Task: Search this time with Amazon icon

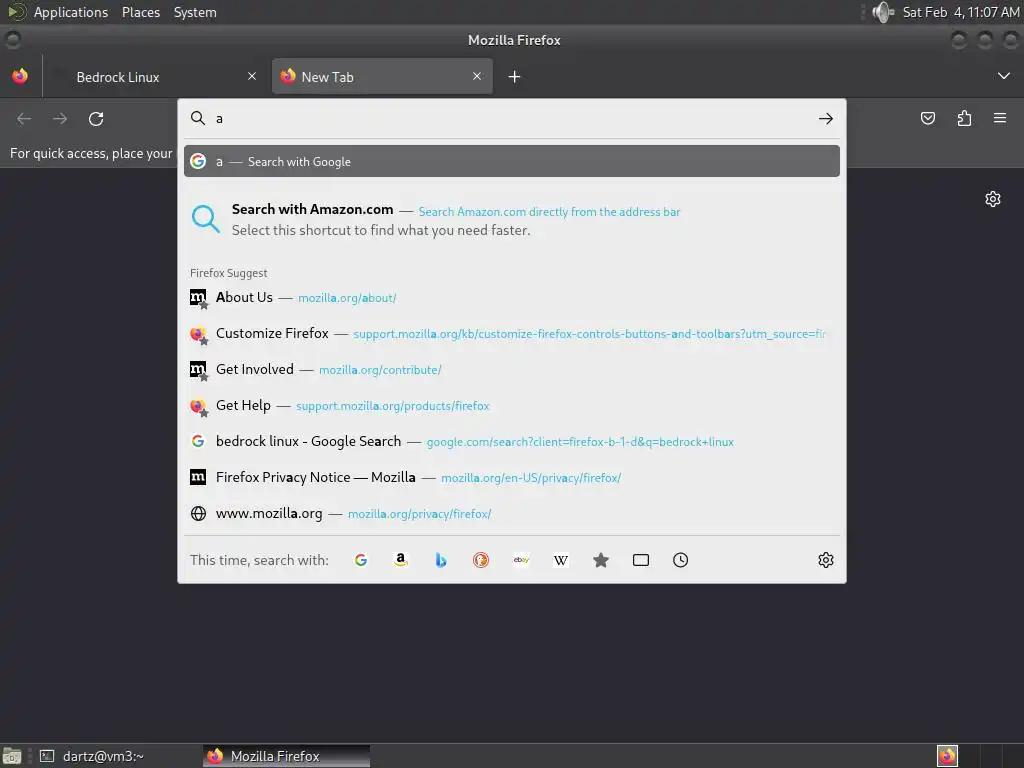Action: tap(401, 560)
